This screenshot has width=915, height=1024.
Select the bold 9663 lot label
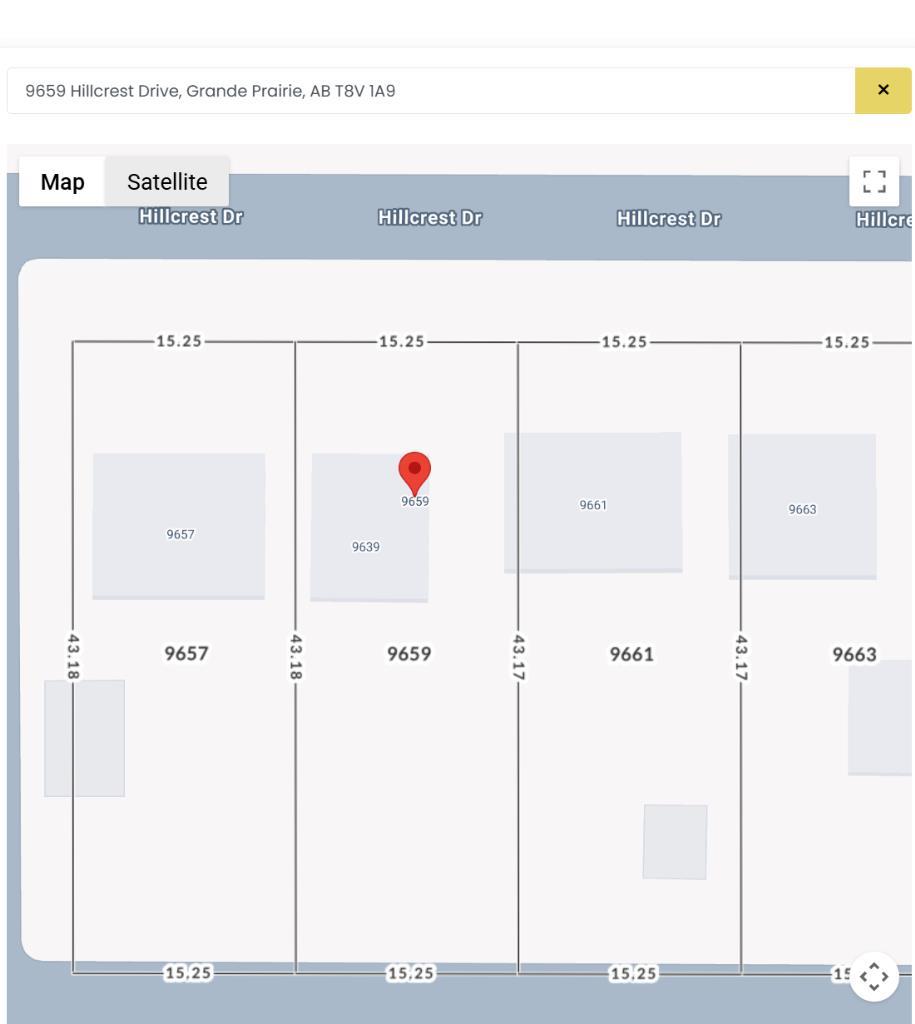coord(854,654)
